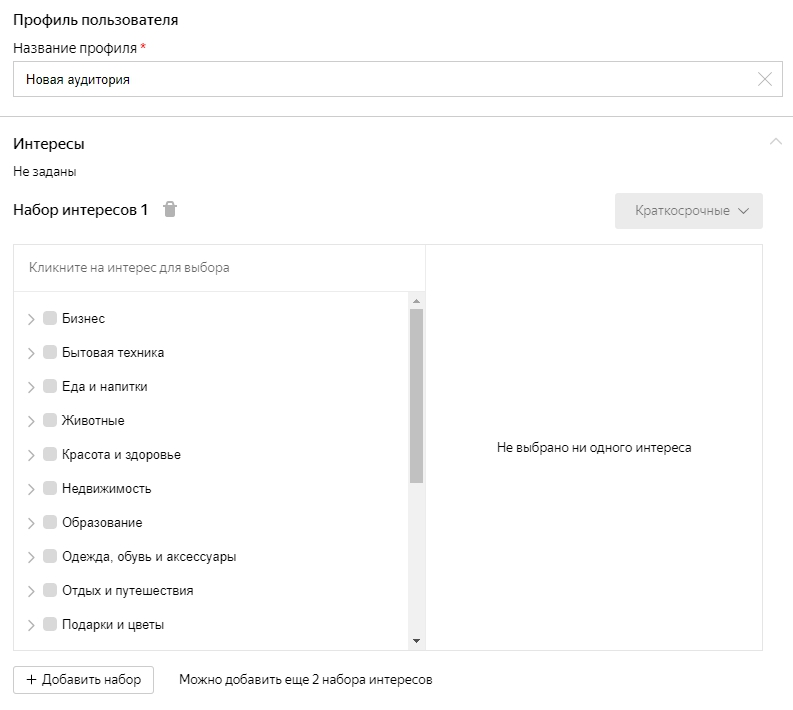Tick the Еда и напитки checkbox
793x710 pixels.
(50, 386)
